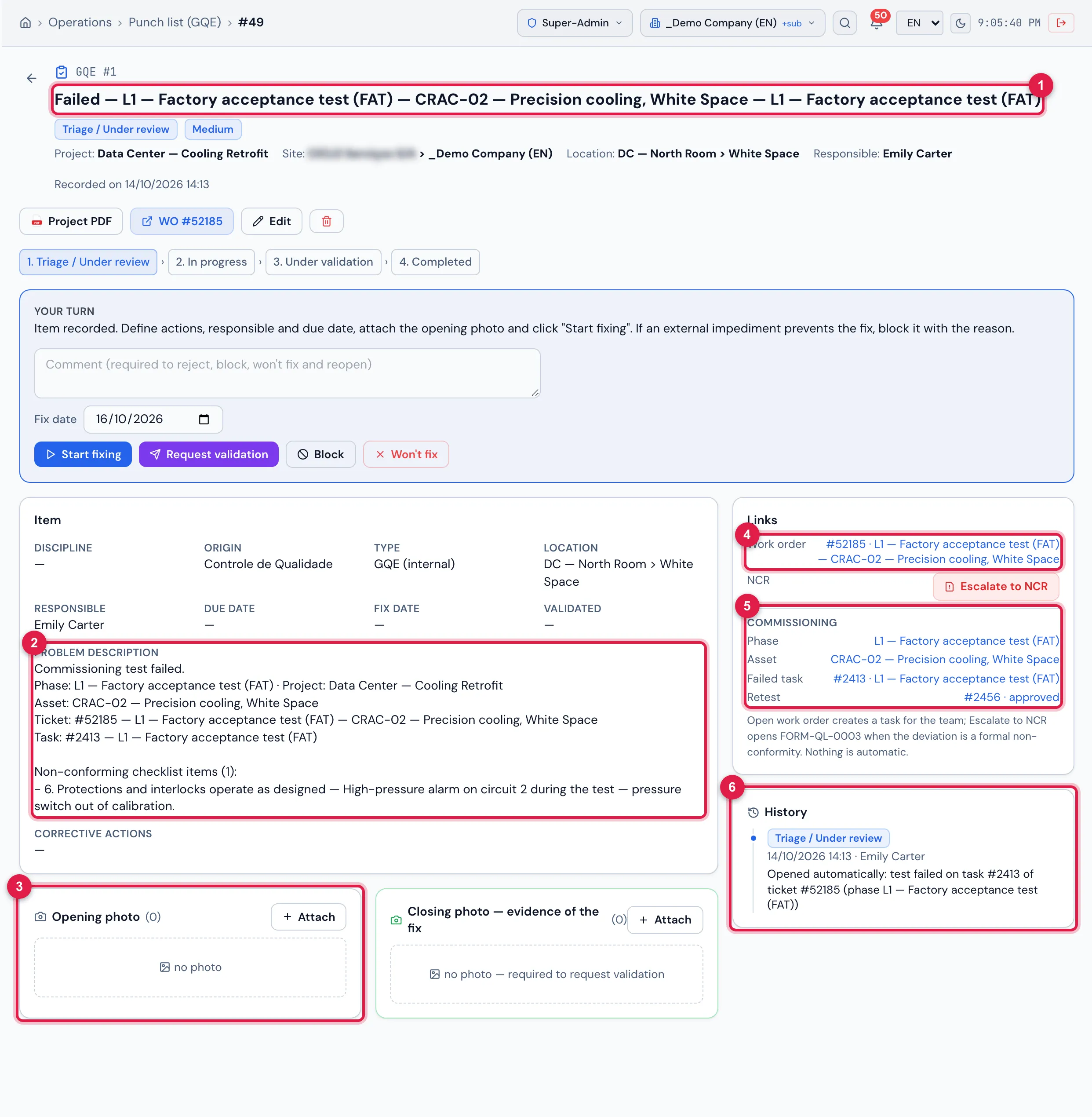Click the Block button
The height and width of the screenshot is (1117, 1092).
pyautogui.click(x=320, y=454)
